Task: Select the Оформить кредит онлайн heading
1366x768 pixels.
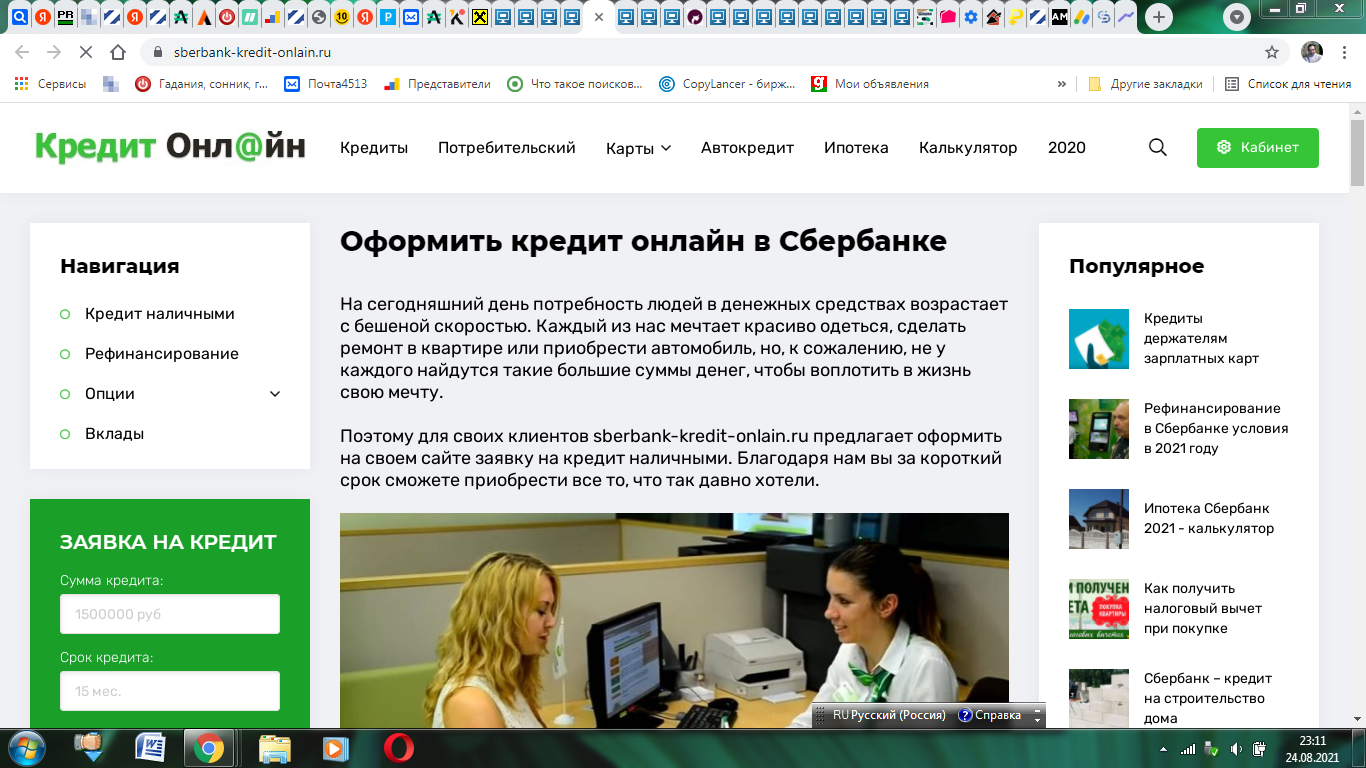Action: 643,241
